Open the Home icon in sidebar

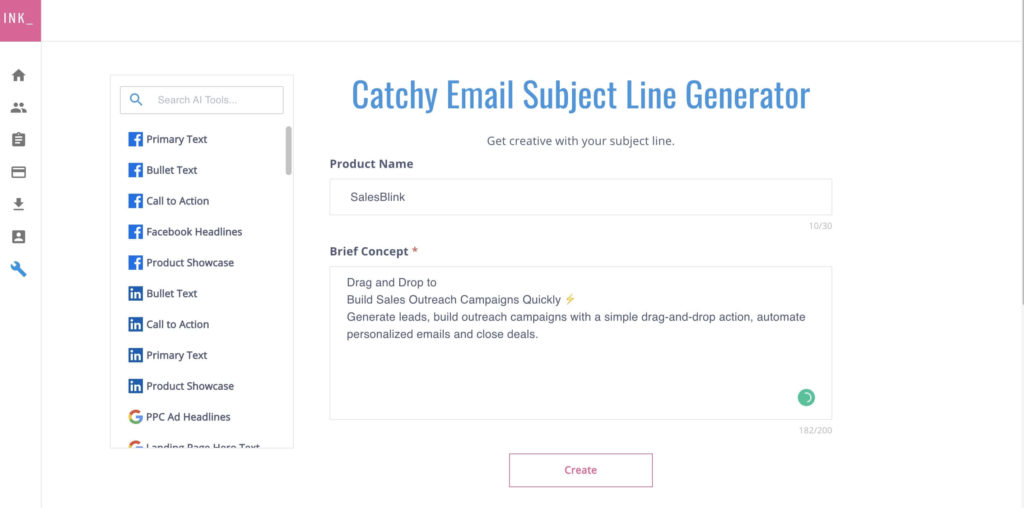(19, 75)
